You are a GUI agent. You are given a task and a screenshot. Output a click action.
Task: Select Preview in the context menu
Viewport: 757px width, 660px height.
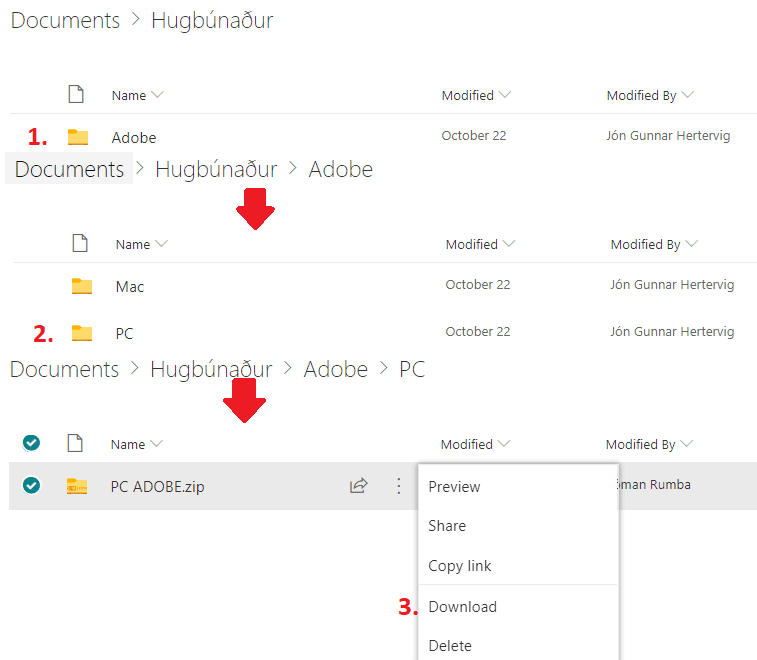coord(454,487)
